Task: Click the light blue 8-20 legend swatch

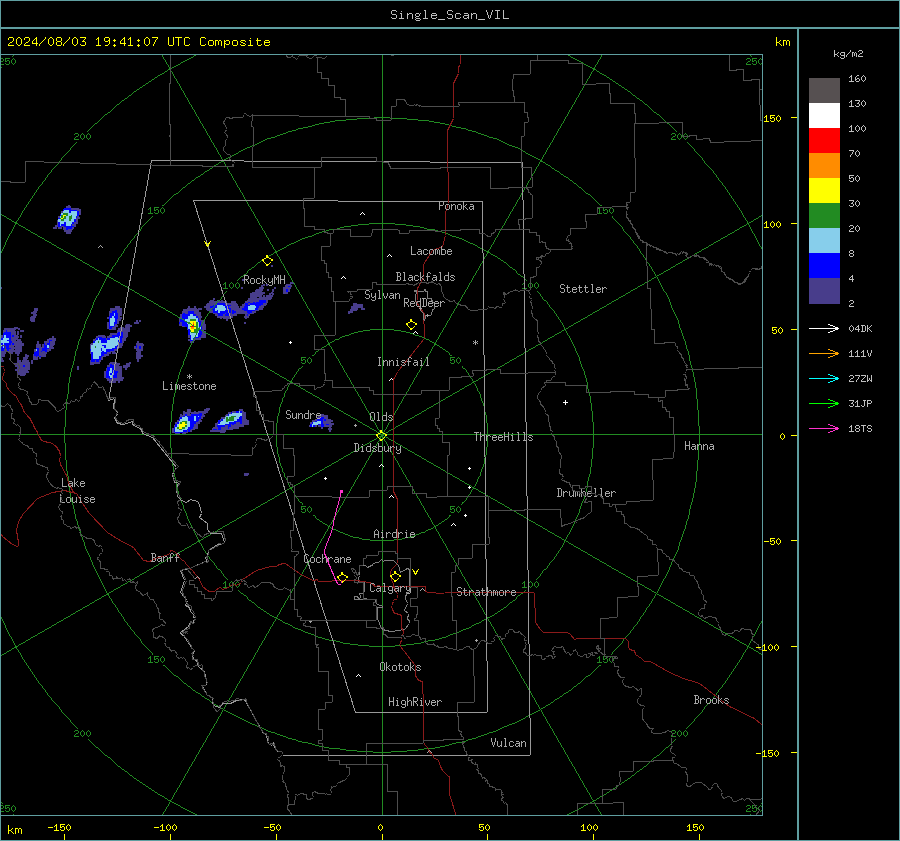Action: click(824, 241)
